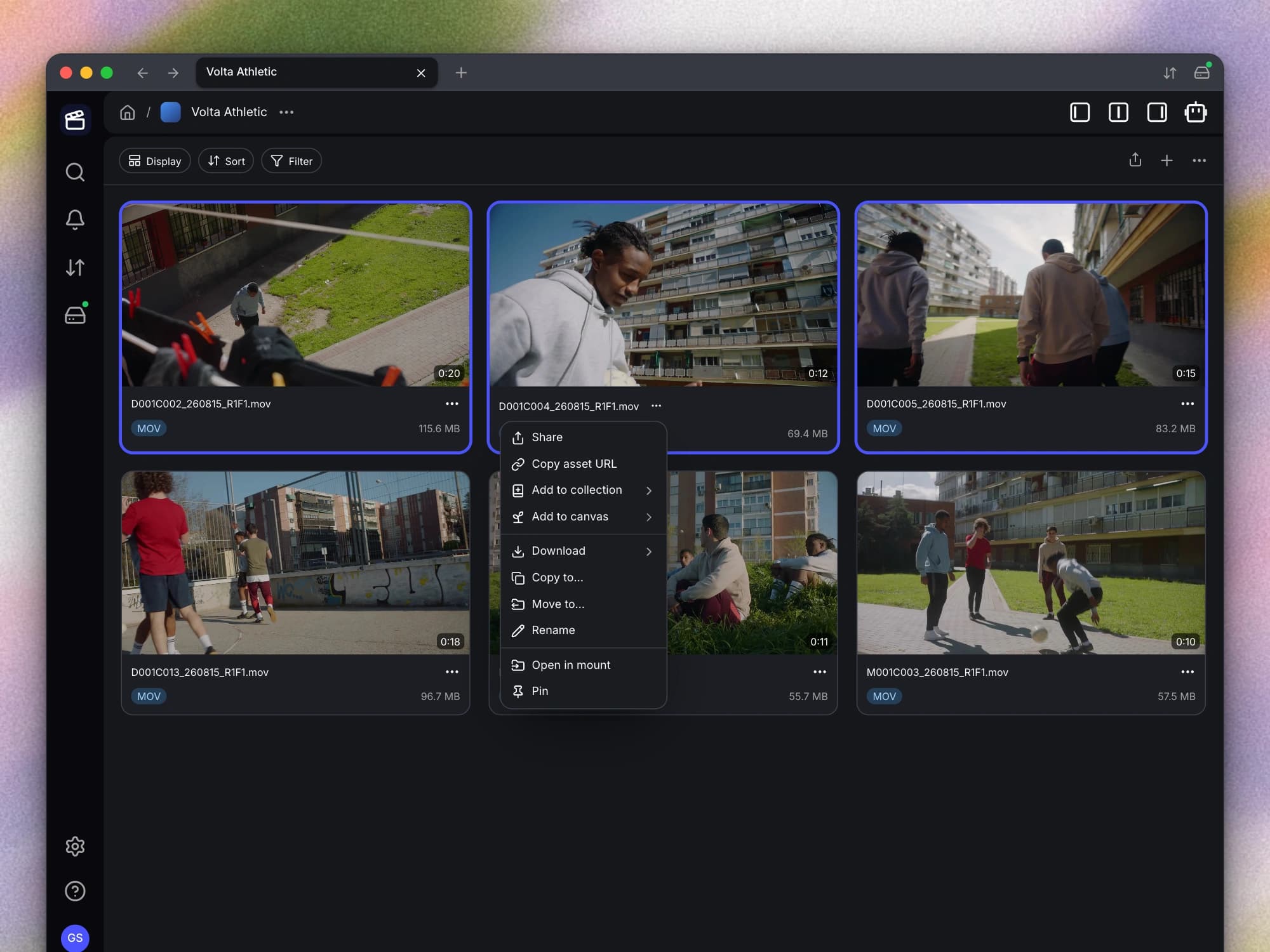Click transfers icon in title bar
The width and height of the screenshot is (1270, 952).
[x=1170, y=73]
